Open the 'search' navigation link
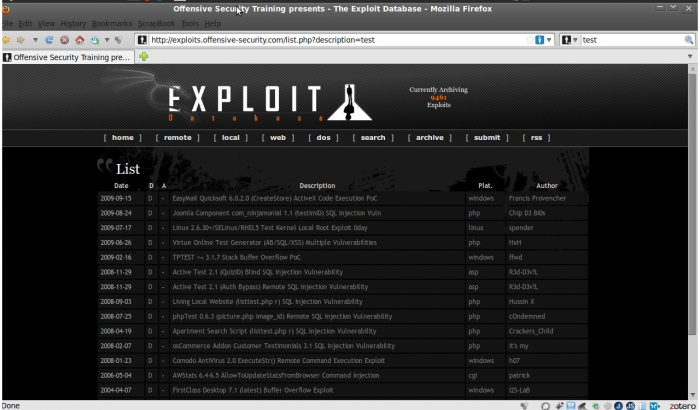The width and height of the screenshot is (700, 410). (373, 138)
